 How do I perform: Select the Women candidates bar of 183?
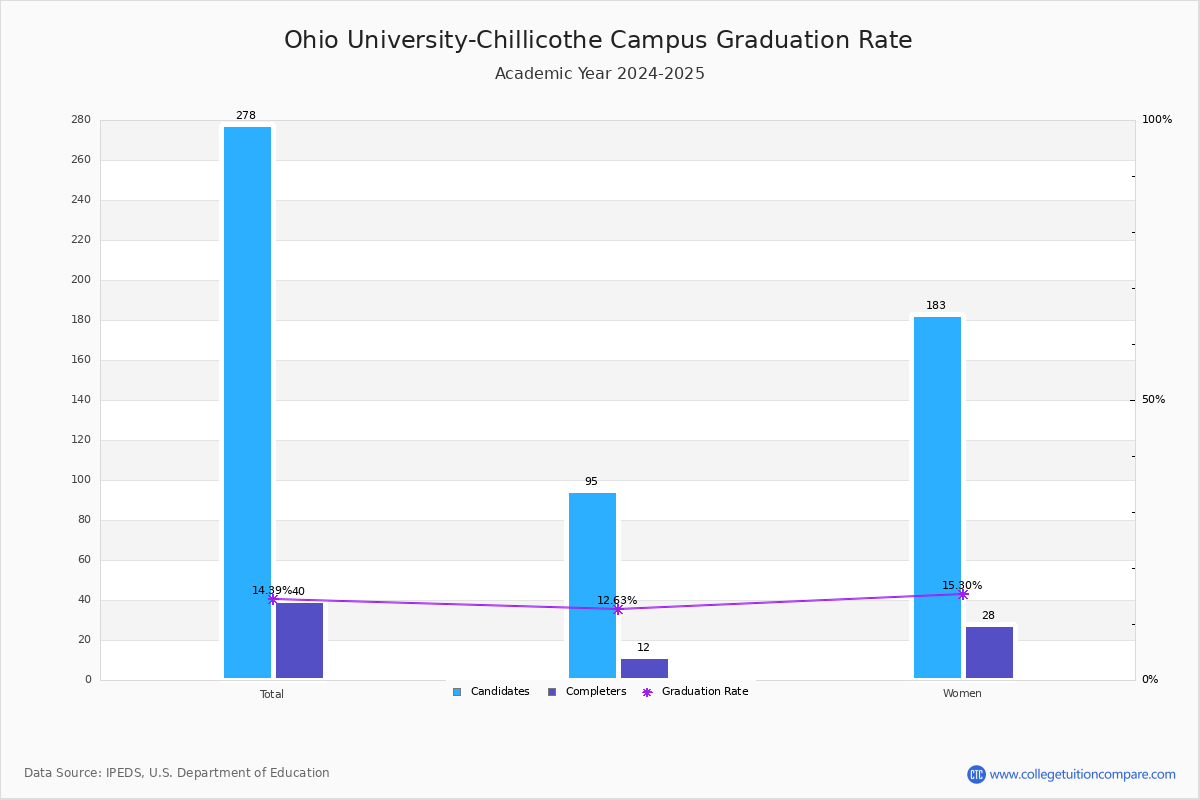coord(937,498)
